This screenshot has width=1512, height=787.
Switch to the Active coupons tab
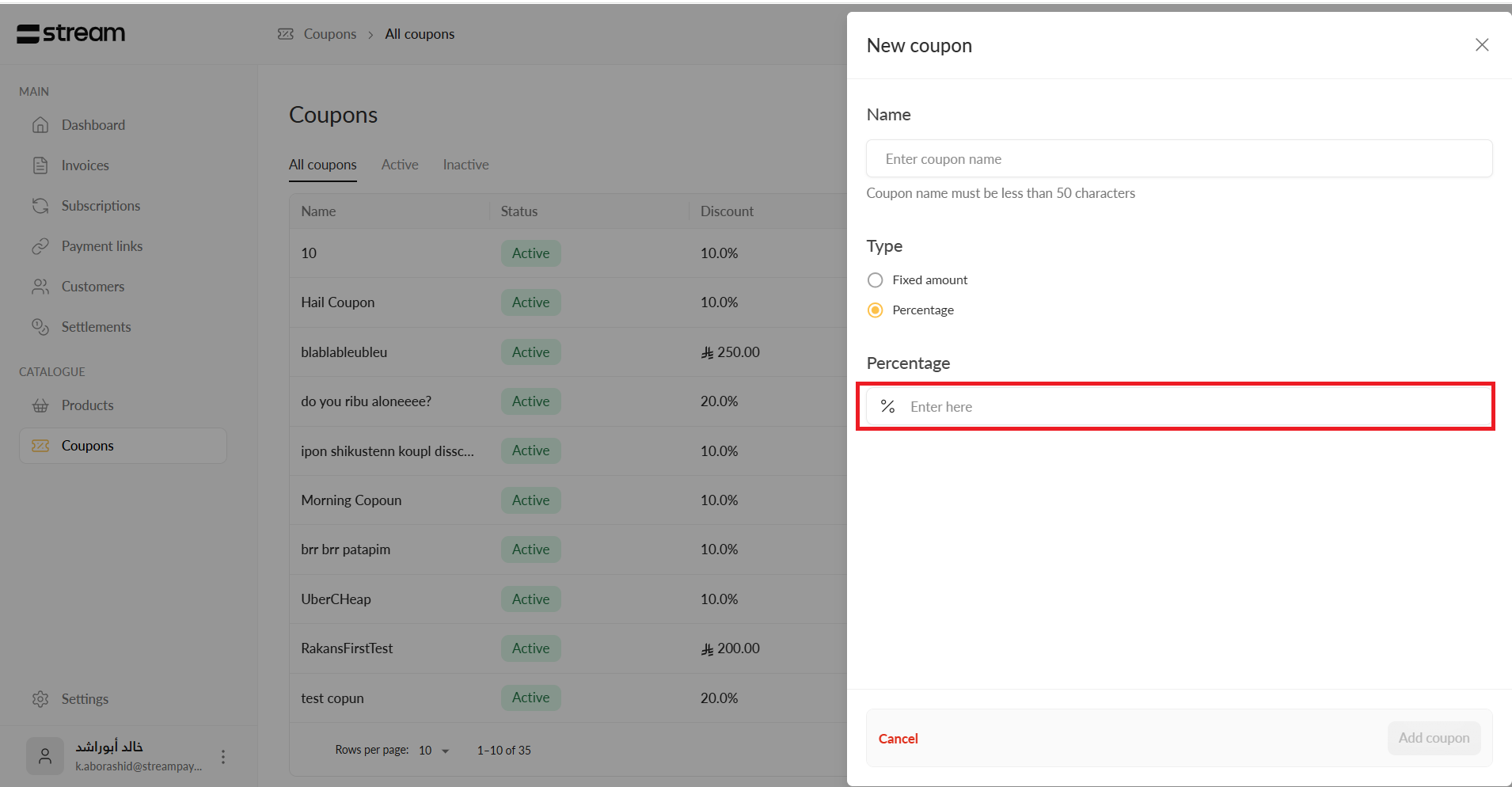(x=400, y=165)
